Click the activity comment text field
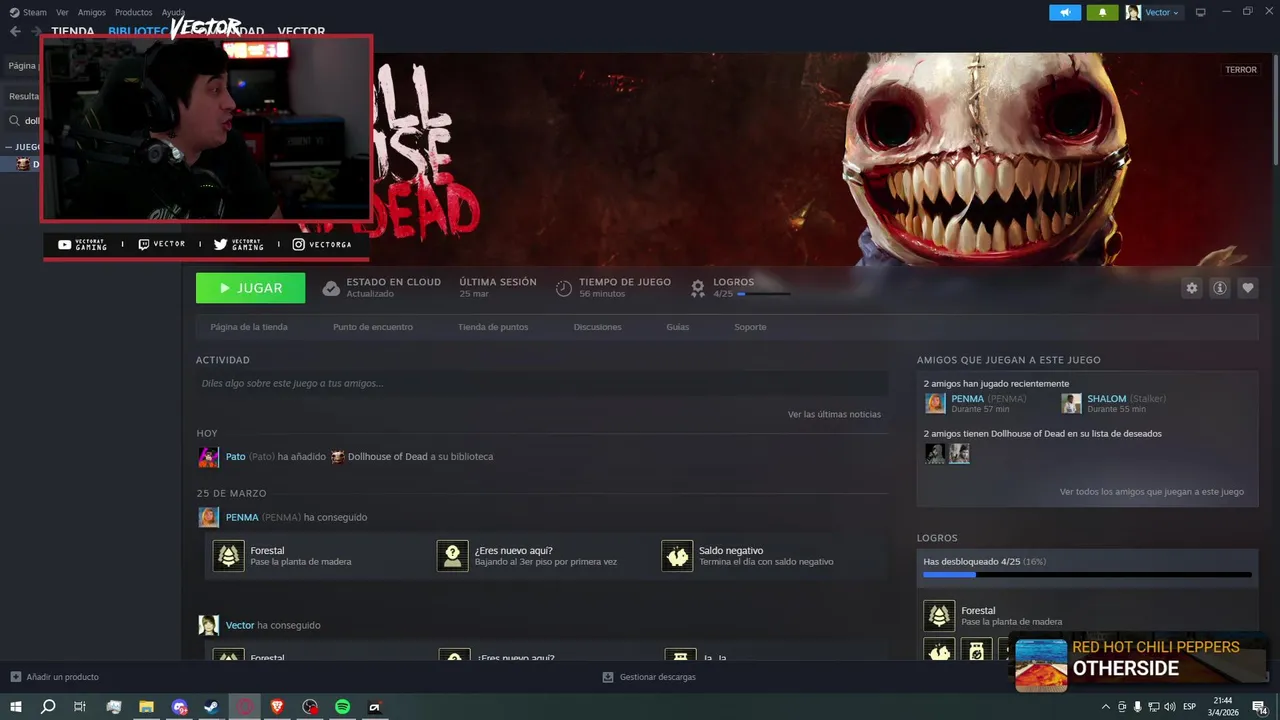1280x720 pixels. tap(542, 383)
